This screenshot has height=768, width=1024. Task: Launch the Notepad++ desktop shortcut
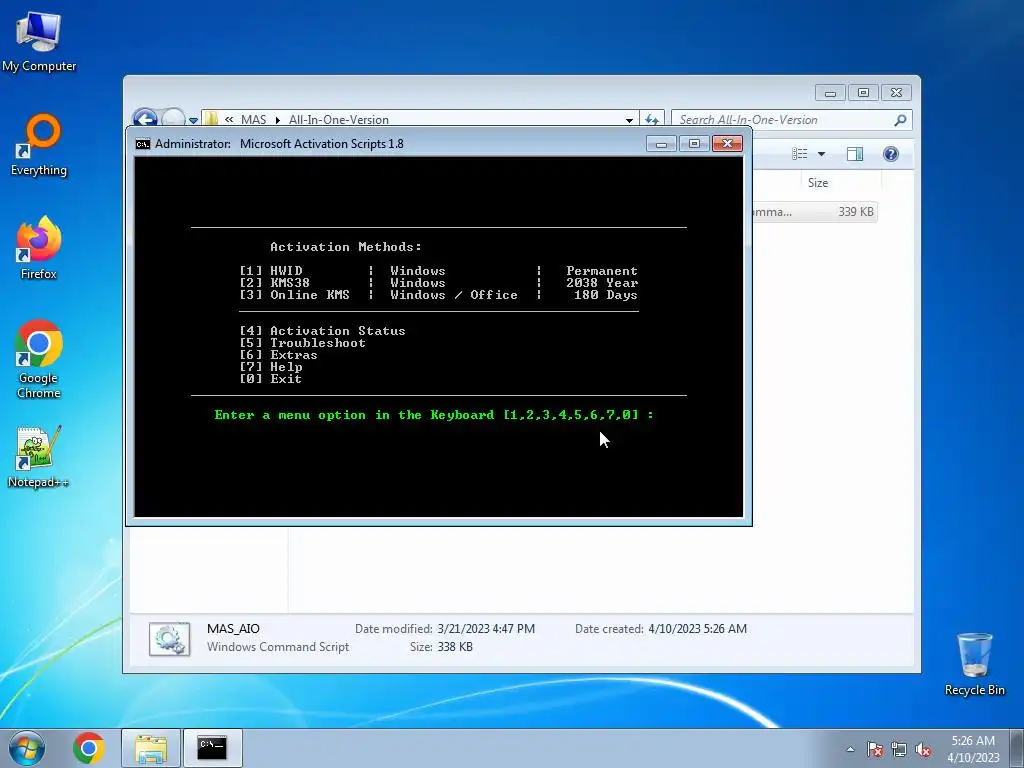coord(39,457)
